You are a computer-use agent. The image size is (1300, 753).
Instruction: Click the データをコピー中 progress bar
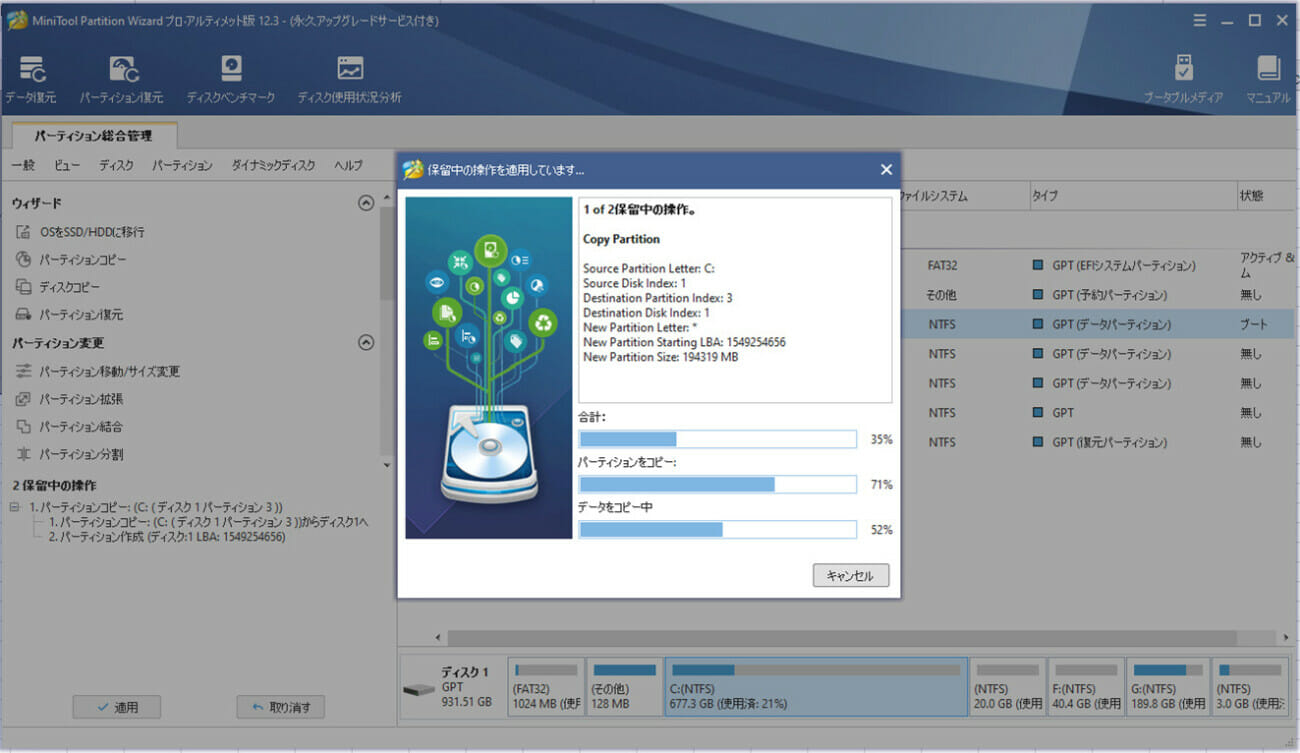[x=718, y=529]
